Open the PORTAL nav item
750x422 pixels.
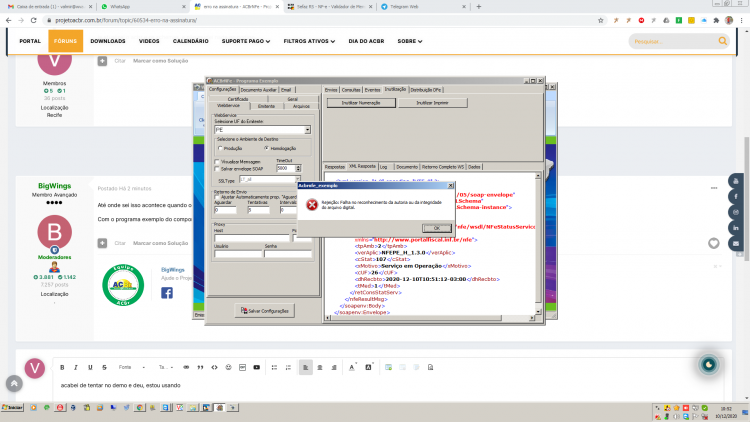coord(30,41)
